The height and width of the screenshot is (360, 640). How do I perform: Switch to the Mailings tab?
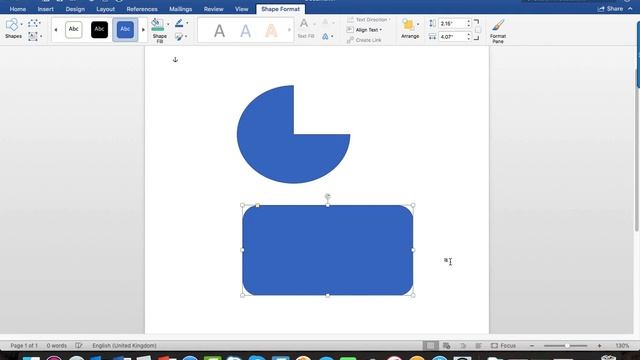coord(180,9)
